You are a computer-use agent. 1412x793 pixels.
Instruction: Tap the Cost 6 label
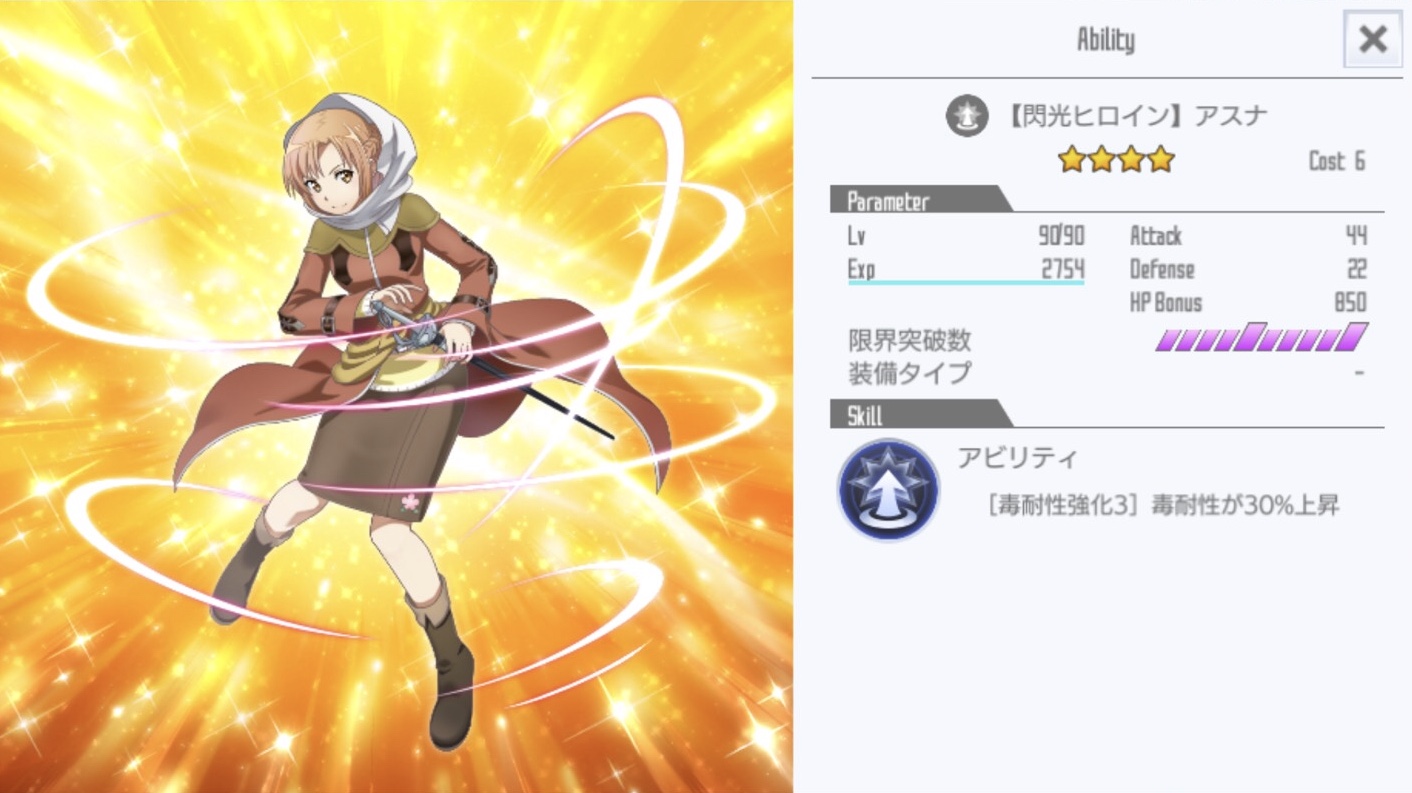tap(1337, 161)
